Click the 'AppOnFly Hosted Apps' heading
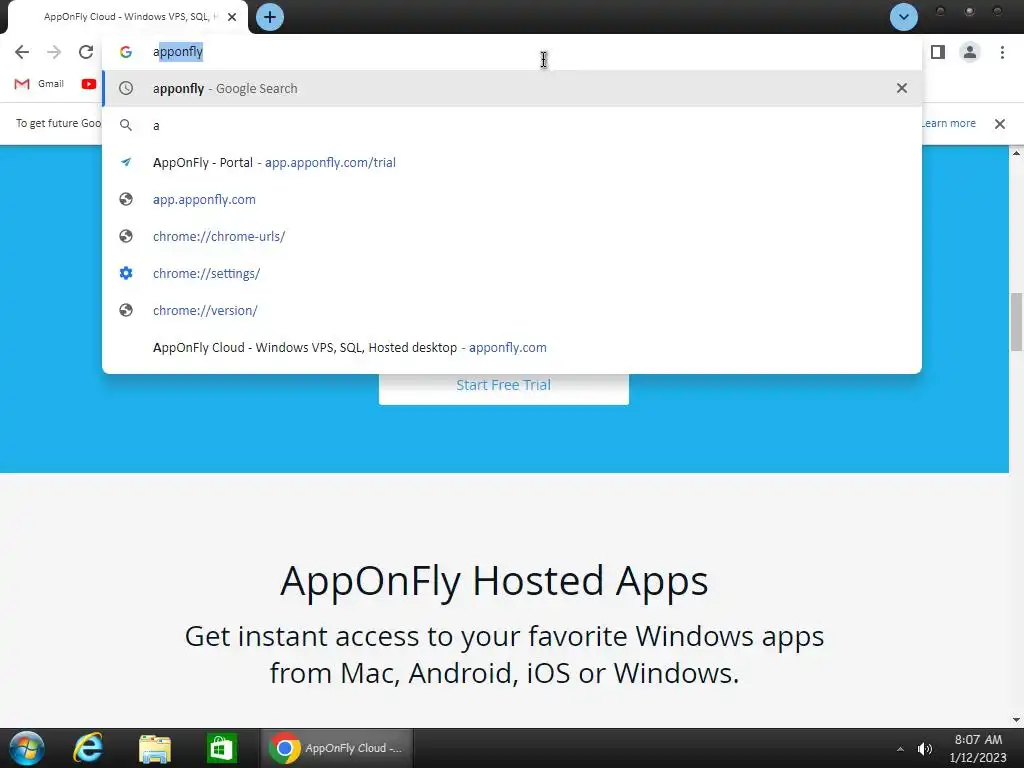1024x768 pixels. tap(494, 580)
